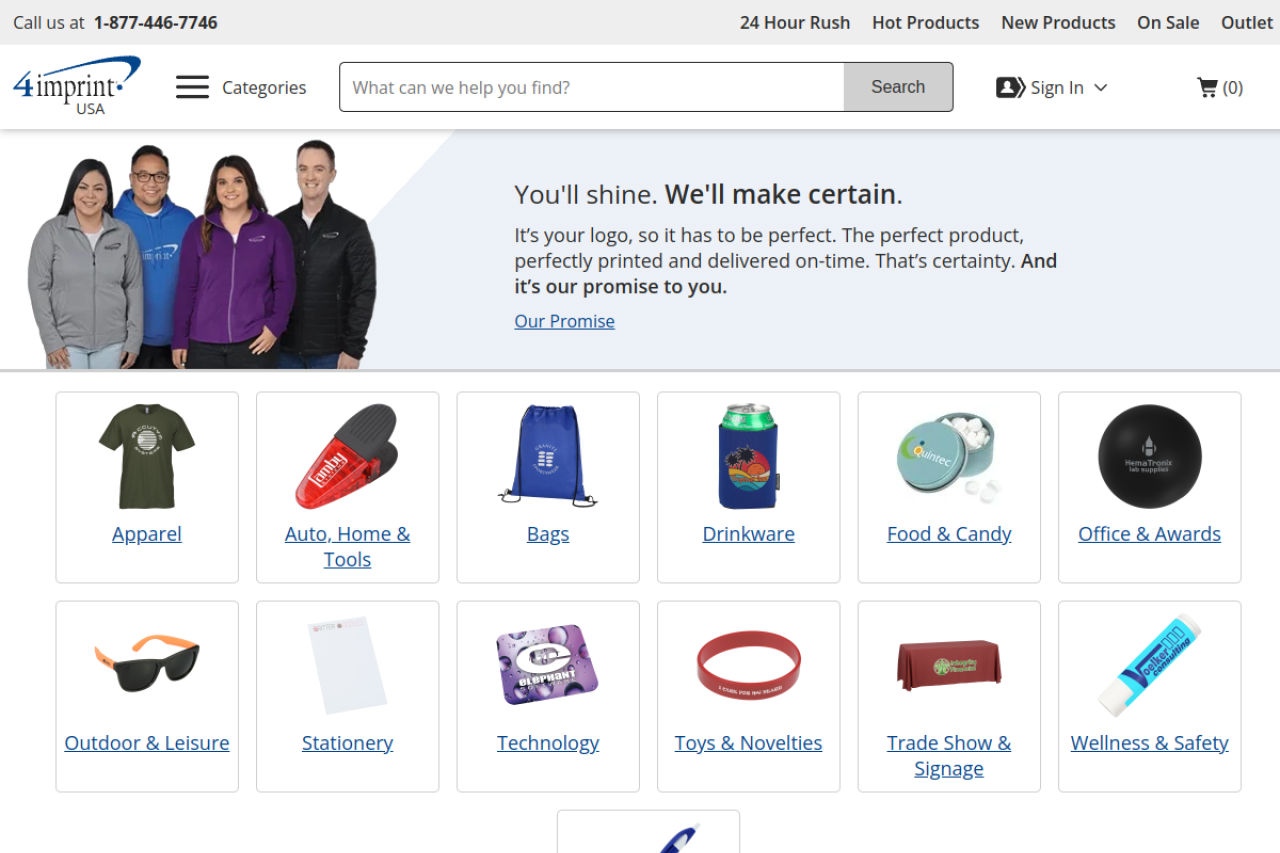Open the Wellness & Safety category link

coord(1149,743)
